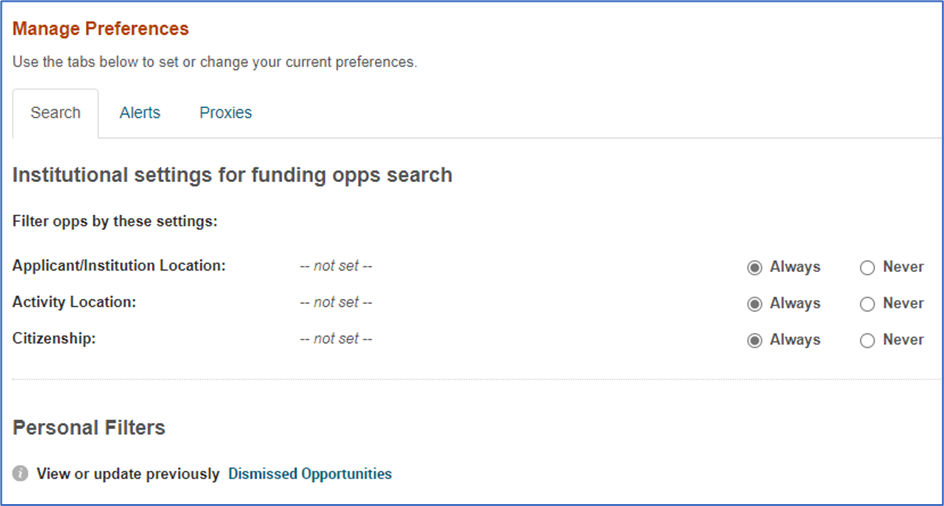The image size is (944, 506).
Task: Open the Dismissed Opportunities link
Action: click(310, 474)
